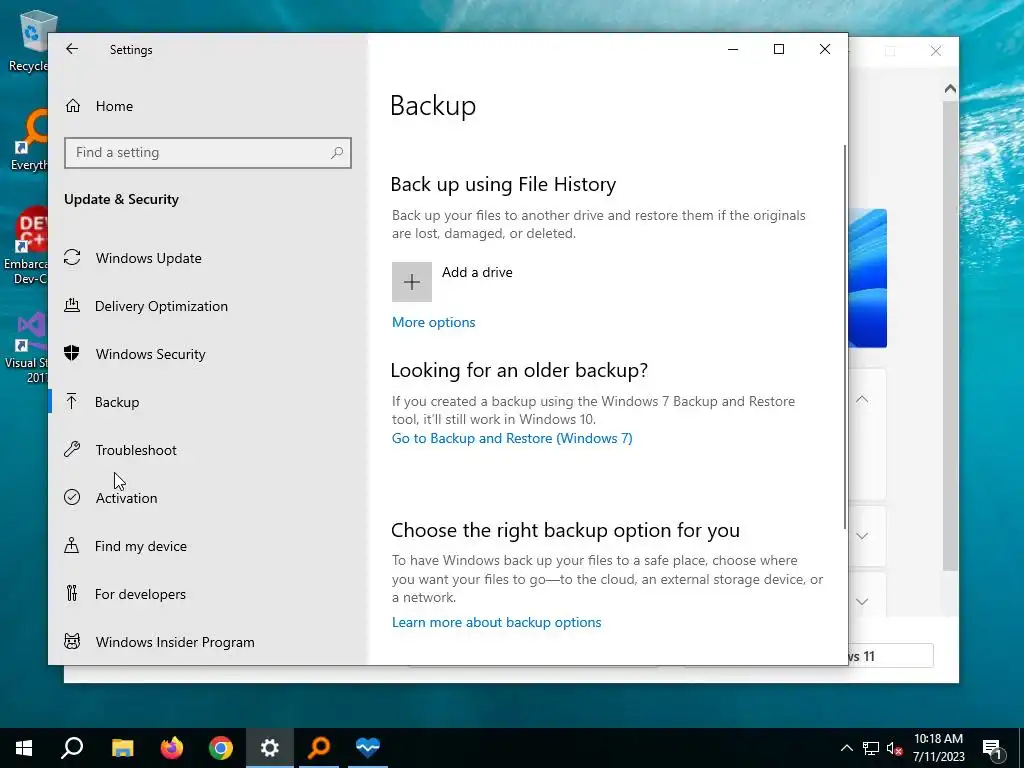Click the Windows Update refresh icon
Image resolution: width=1024 pixels, height=768 pixels.
coord(72,257)
